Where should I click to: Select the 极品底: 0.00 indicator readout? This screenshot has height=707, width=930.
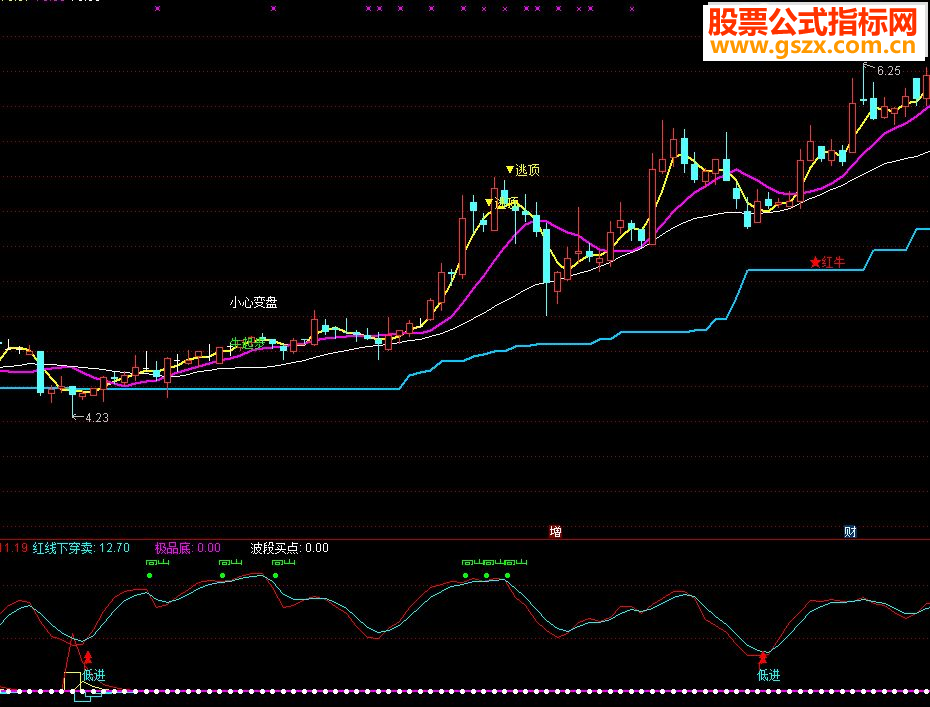tap(187, 548)
